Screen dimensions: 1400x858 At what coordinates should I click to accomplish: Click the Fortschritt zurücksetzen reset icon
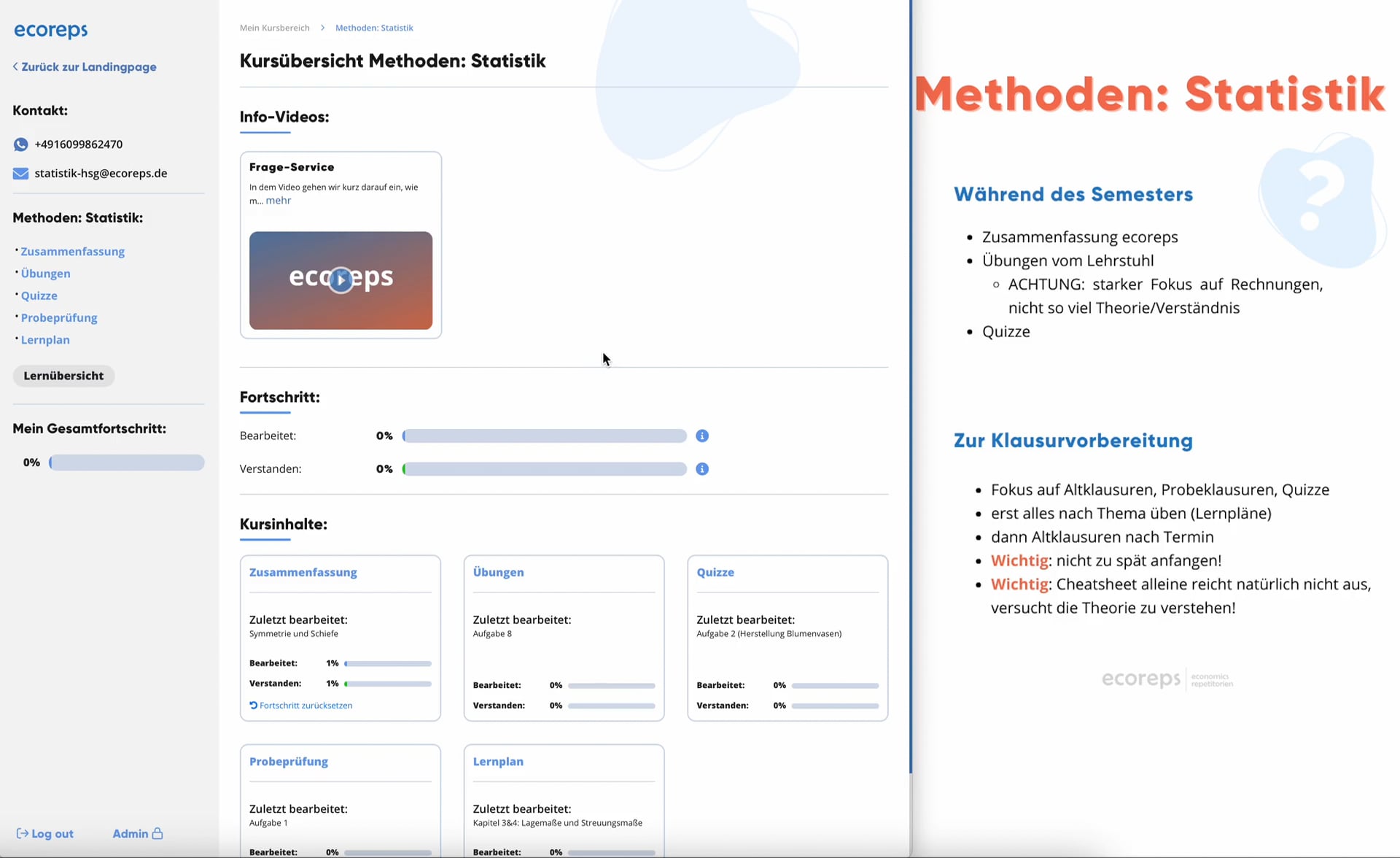click(253, 705)
